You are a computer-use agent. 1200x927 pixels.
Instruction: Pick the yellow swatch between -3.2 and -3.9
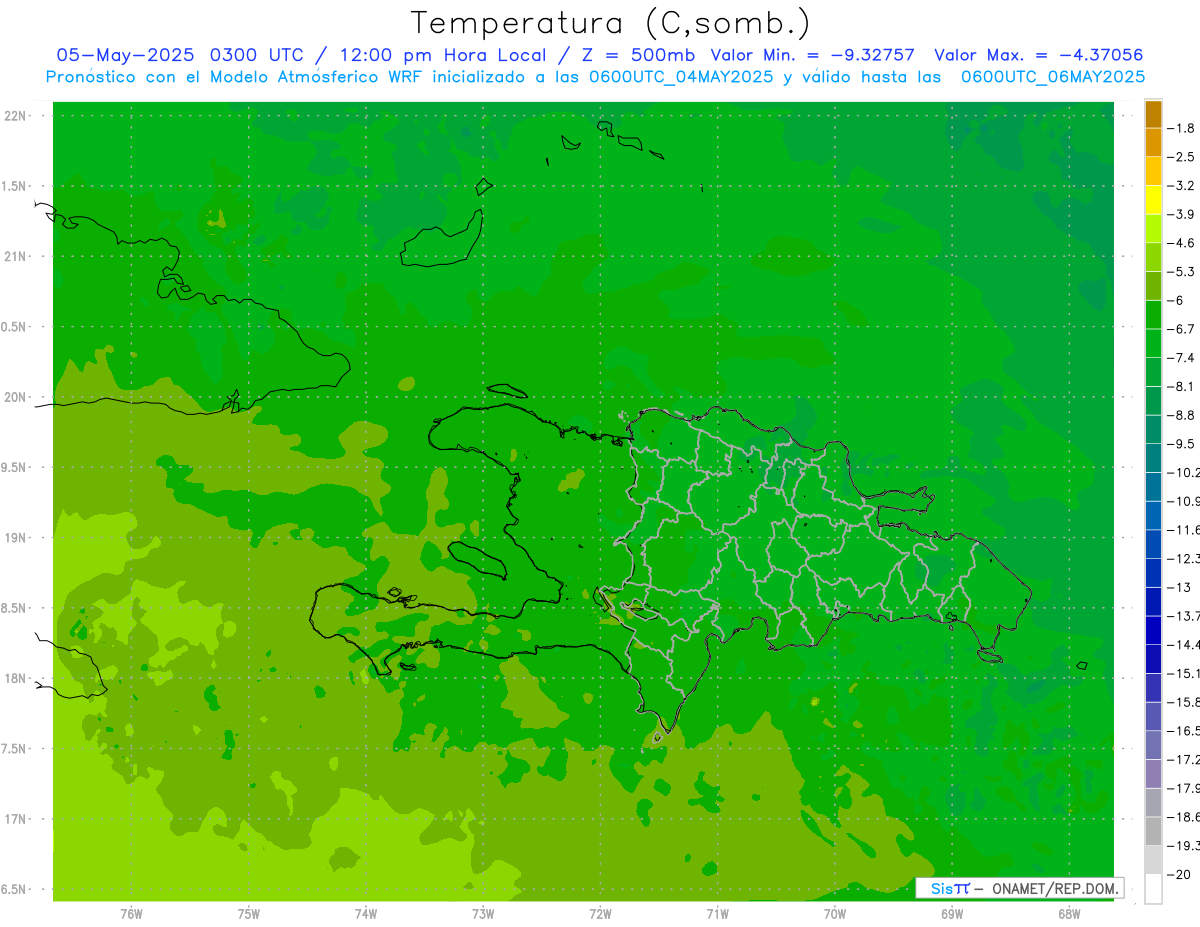click(1153, 200)
